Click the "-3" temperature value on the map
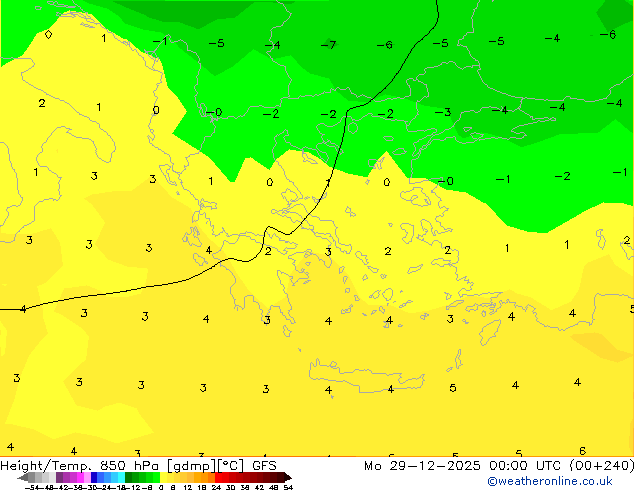 [x=443, y=112]
